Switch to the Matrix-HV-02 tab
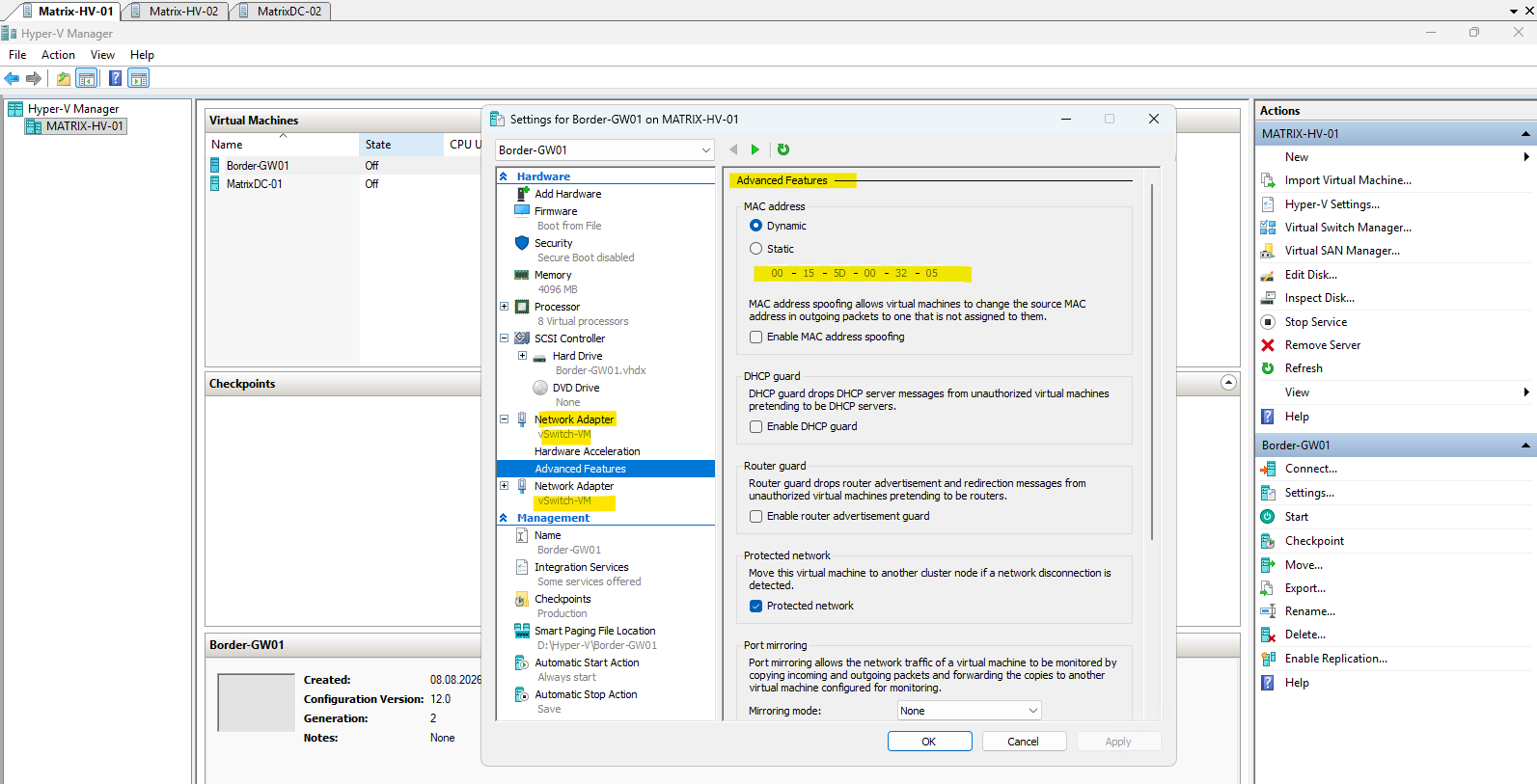Viewport: 1537px width, 784px height. (x=175, y=12)
